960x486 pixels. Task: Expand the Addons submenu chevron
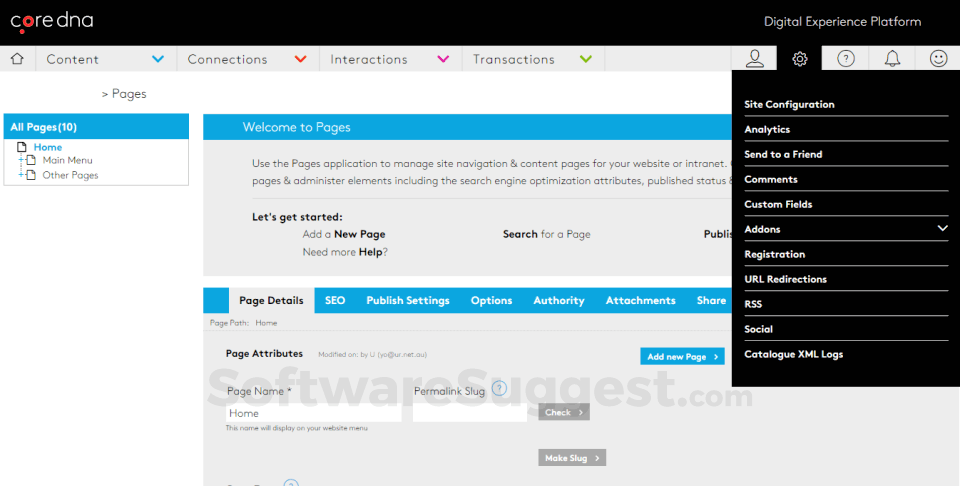coord(942,229)
